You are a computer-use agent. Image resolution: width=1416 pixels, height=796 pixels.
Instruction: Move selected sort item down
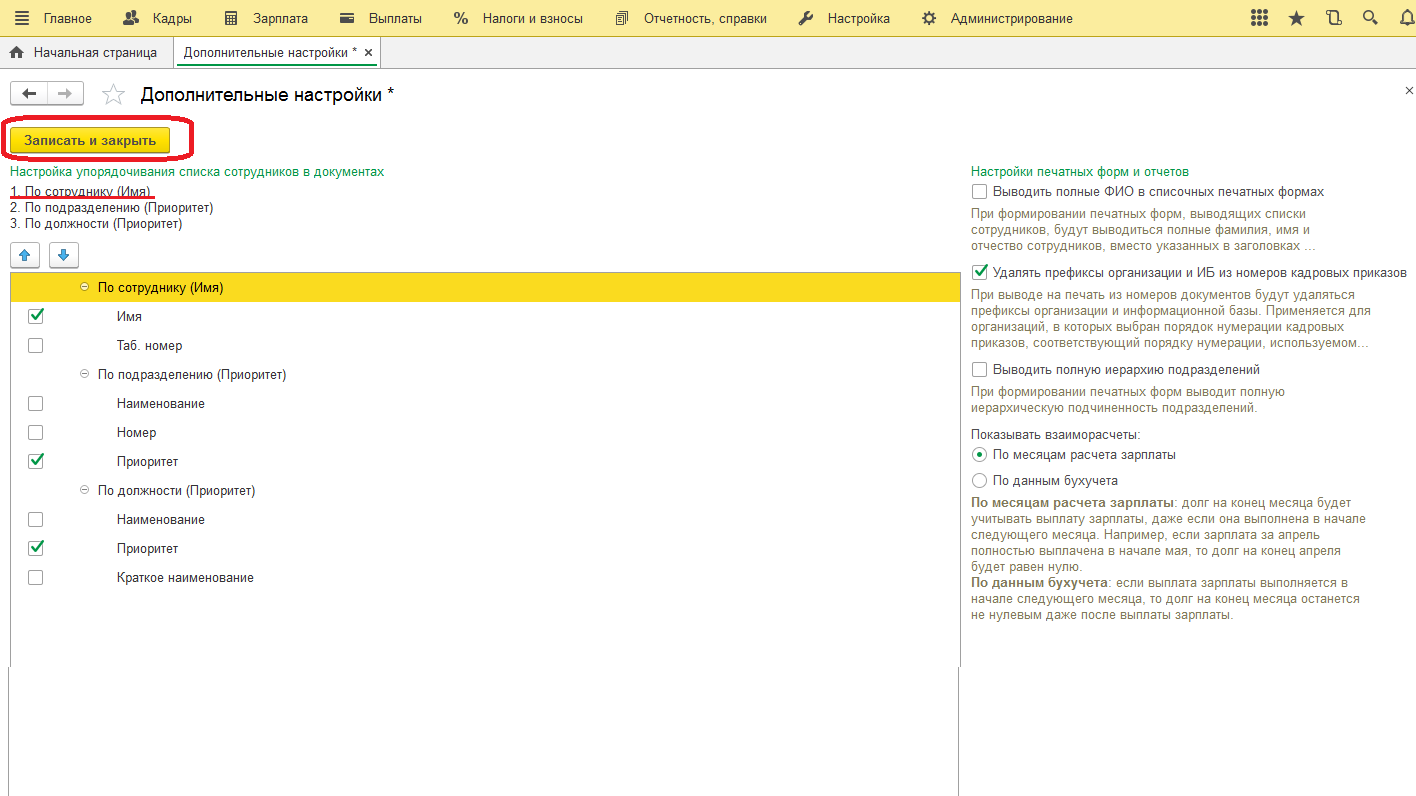click(x=63, y=254)
